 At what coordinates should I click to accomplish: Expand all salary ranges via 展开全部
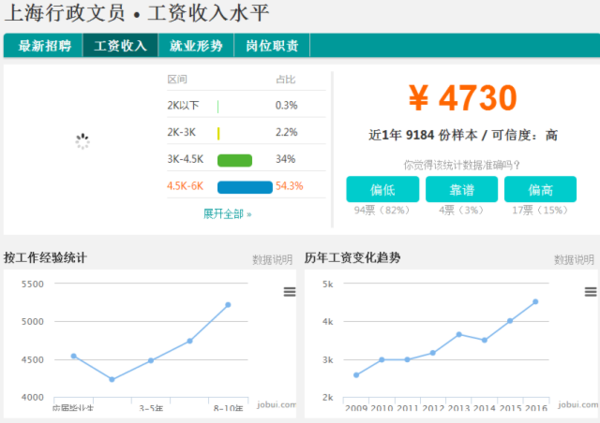pyautogui.click(x=227, y=214)
